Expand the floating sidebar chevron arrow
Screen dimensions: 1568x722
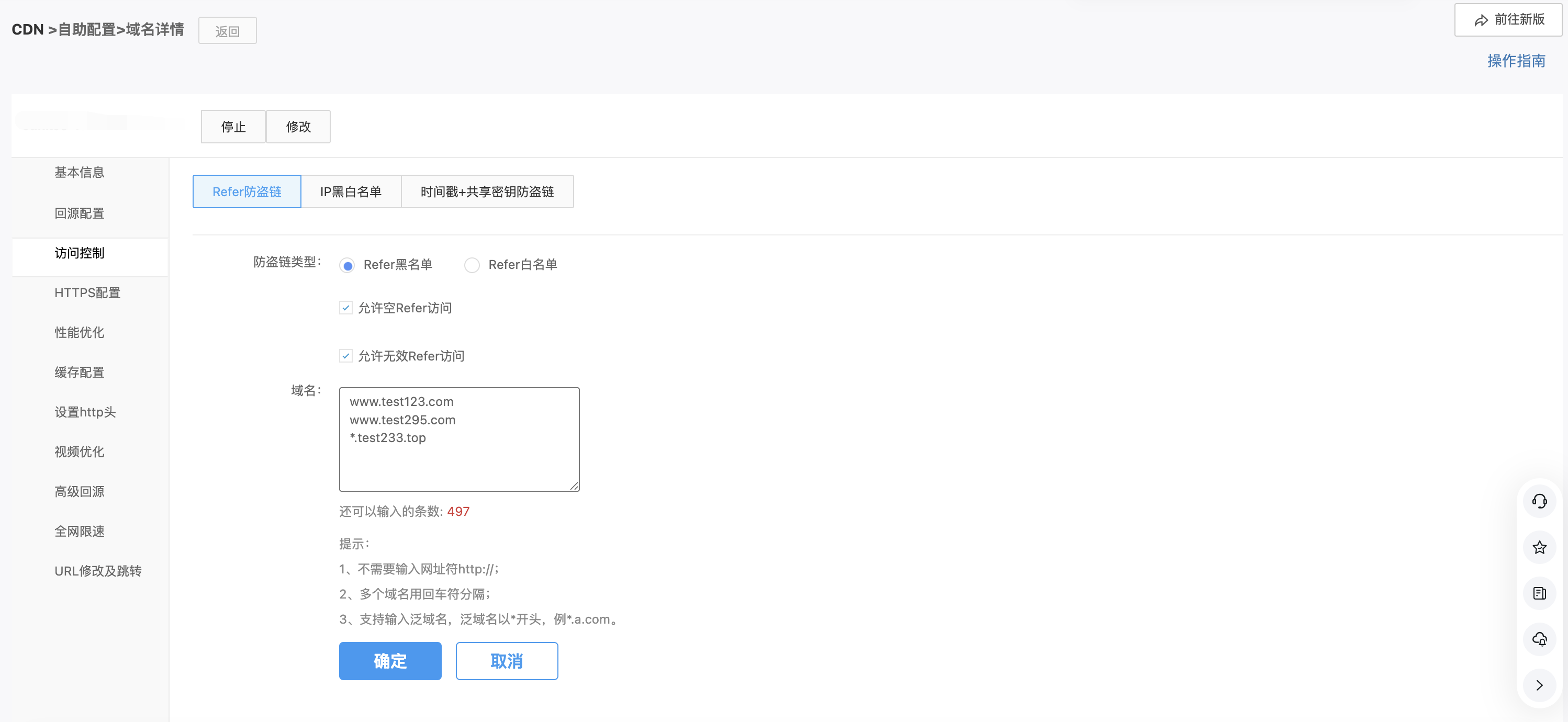point(1539,685)
